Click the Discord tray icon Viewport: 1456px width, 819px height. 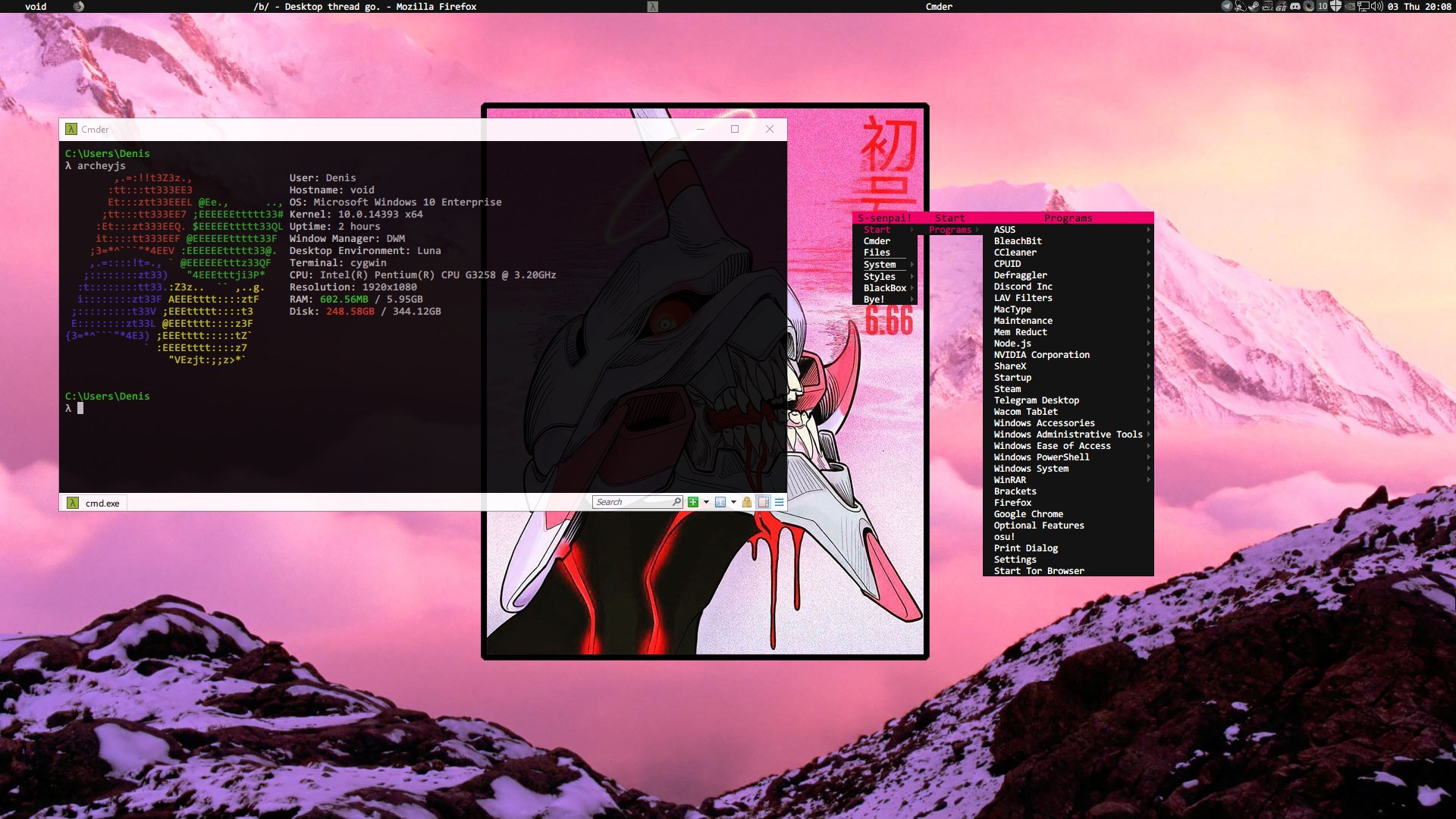tap(1295, 6)
